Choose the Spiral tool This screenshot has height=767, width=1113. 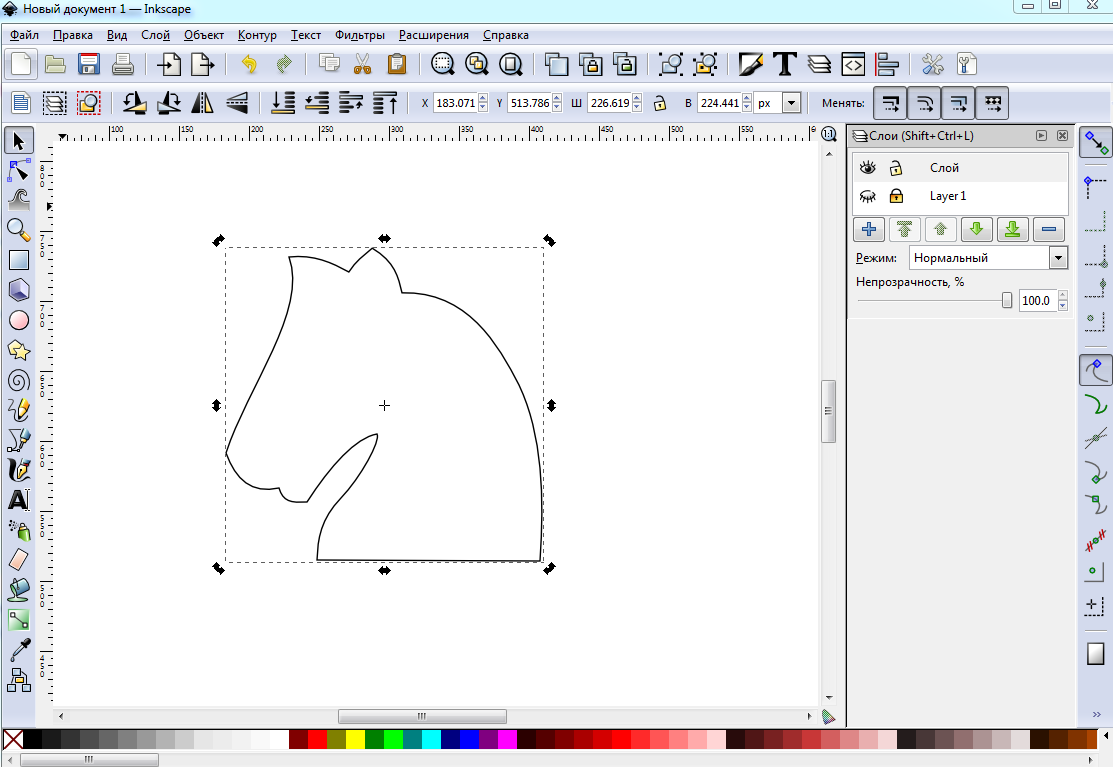coord(19,380)
